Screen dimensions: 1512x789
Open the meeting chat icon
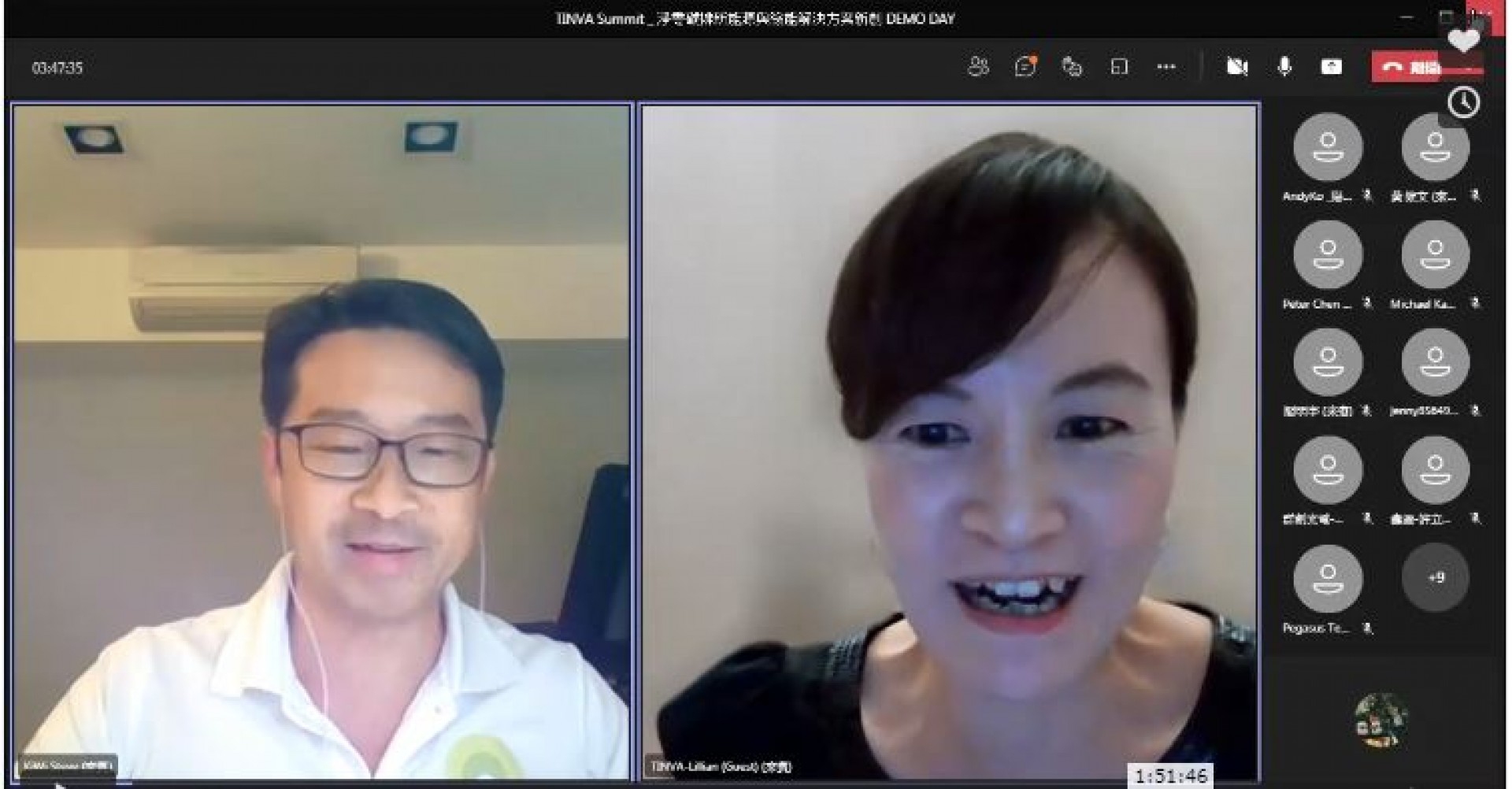click(x=1025, y=67)
